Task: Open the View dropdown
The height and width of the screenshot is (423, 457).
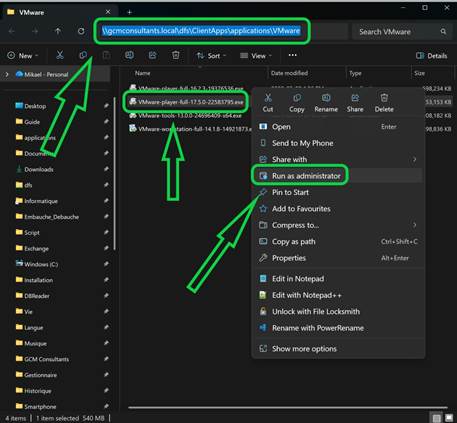Action: coord(256,56)
